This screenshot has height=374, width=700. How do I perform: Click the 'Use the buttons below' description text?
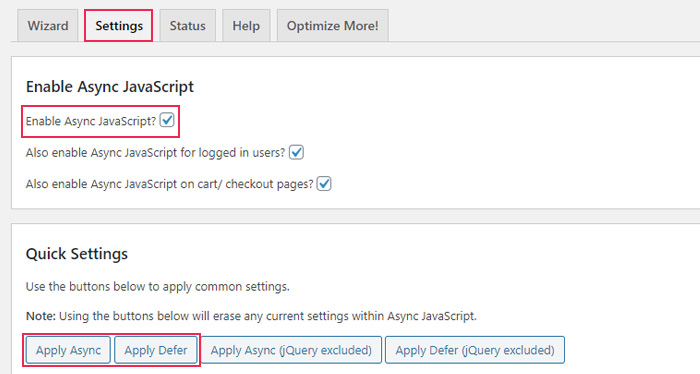[x=158, y=287]
